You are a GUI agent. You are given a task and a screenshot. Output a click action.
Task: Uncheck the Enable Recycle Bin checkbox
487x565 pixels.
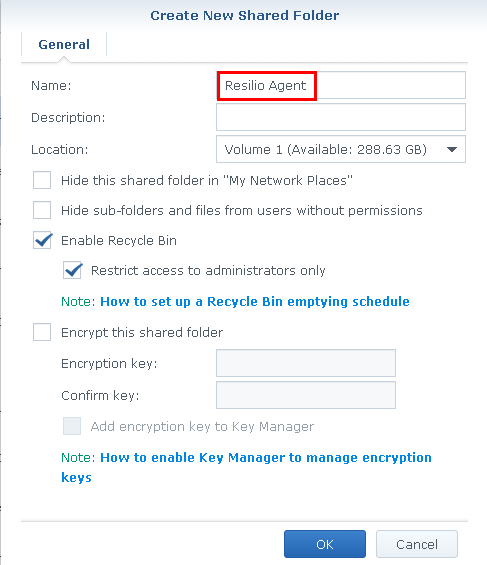point(42,240)
